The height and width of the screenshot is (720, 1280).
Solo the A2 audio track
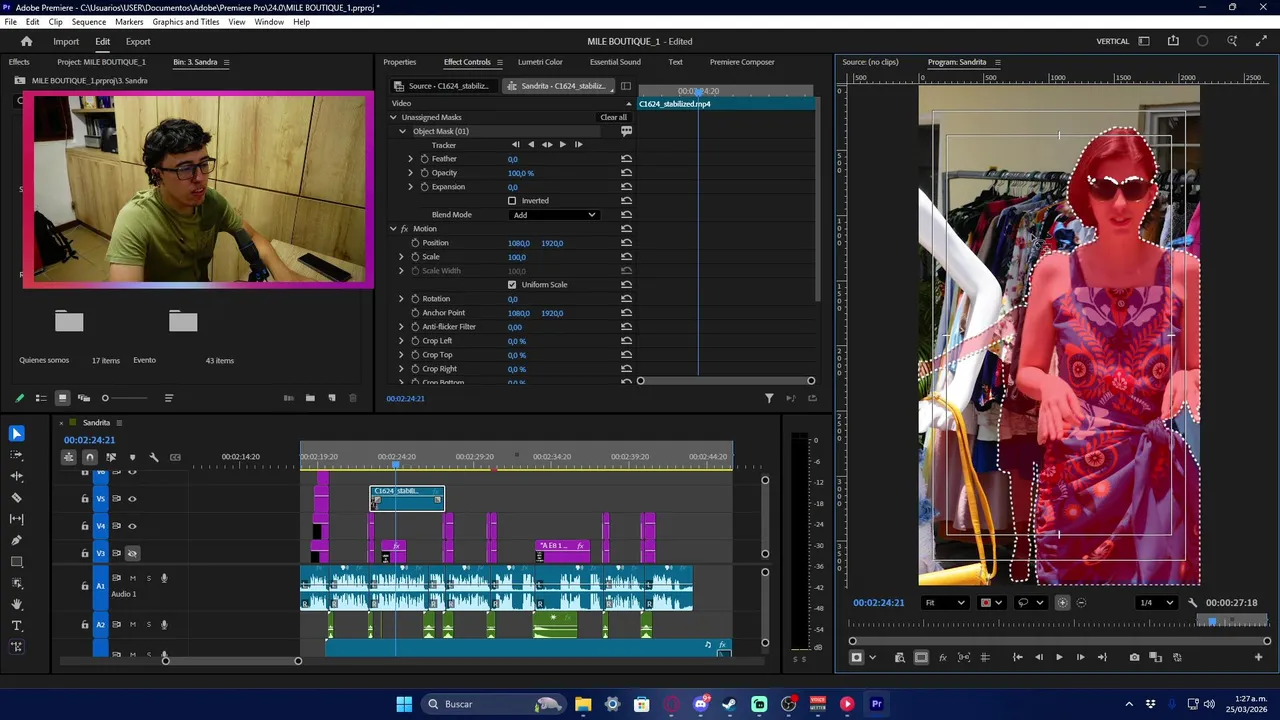click(149, 625)
